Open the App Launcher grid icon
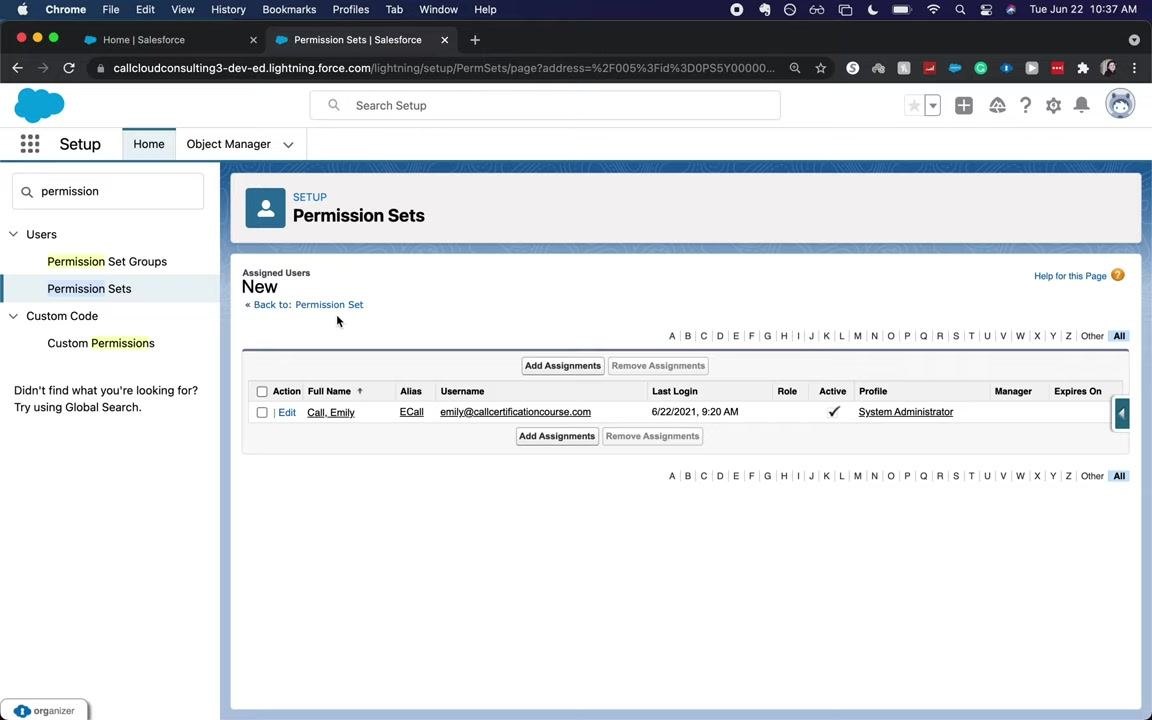Viewport: 1152px width, 720px height. (x=30, y=144)
